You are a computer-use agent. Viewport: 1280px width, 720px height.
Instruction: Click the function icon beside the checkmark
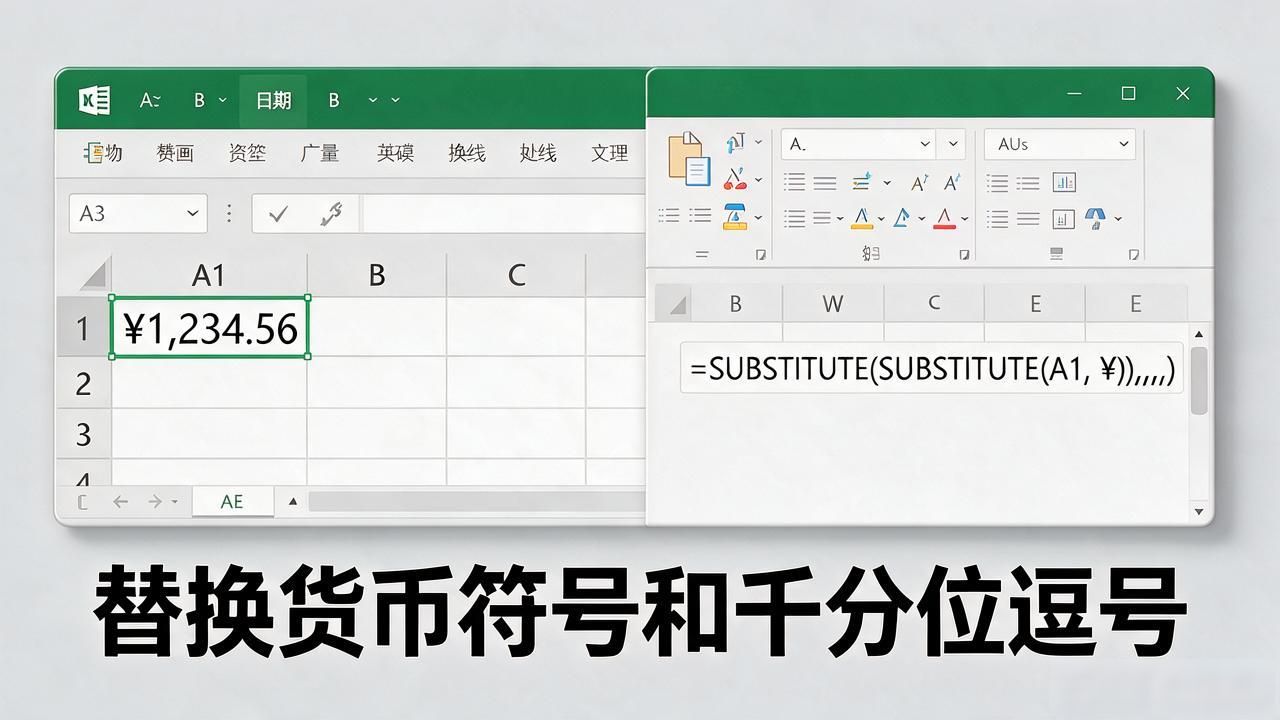click(331, 213)
